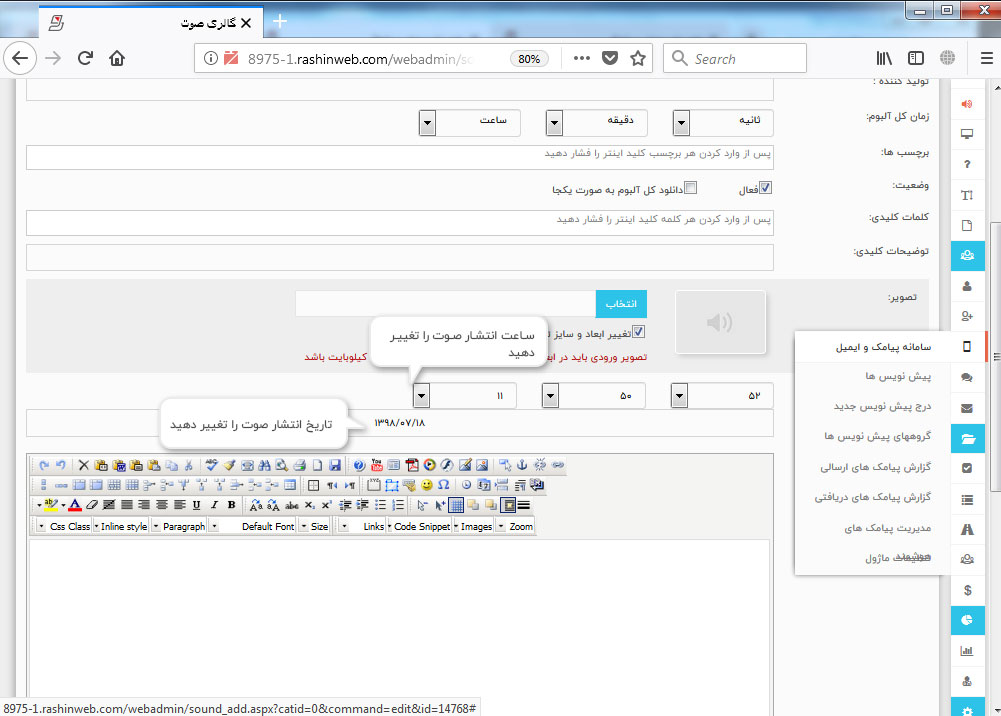
Task: Apply superscript formatting
Action: 326,505
